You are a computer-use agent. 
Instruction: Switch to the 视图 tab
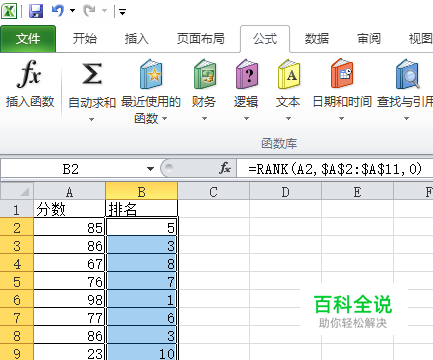(x=420, y=39)
